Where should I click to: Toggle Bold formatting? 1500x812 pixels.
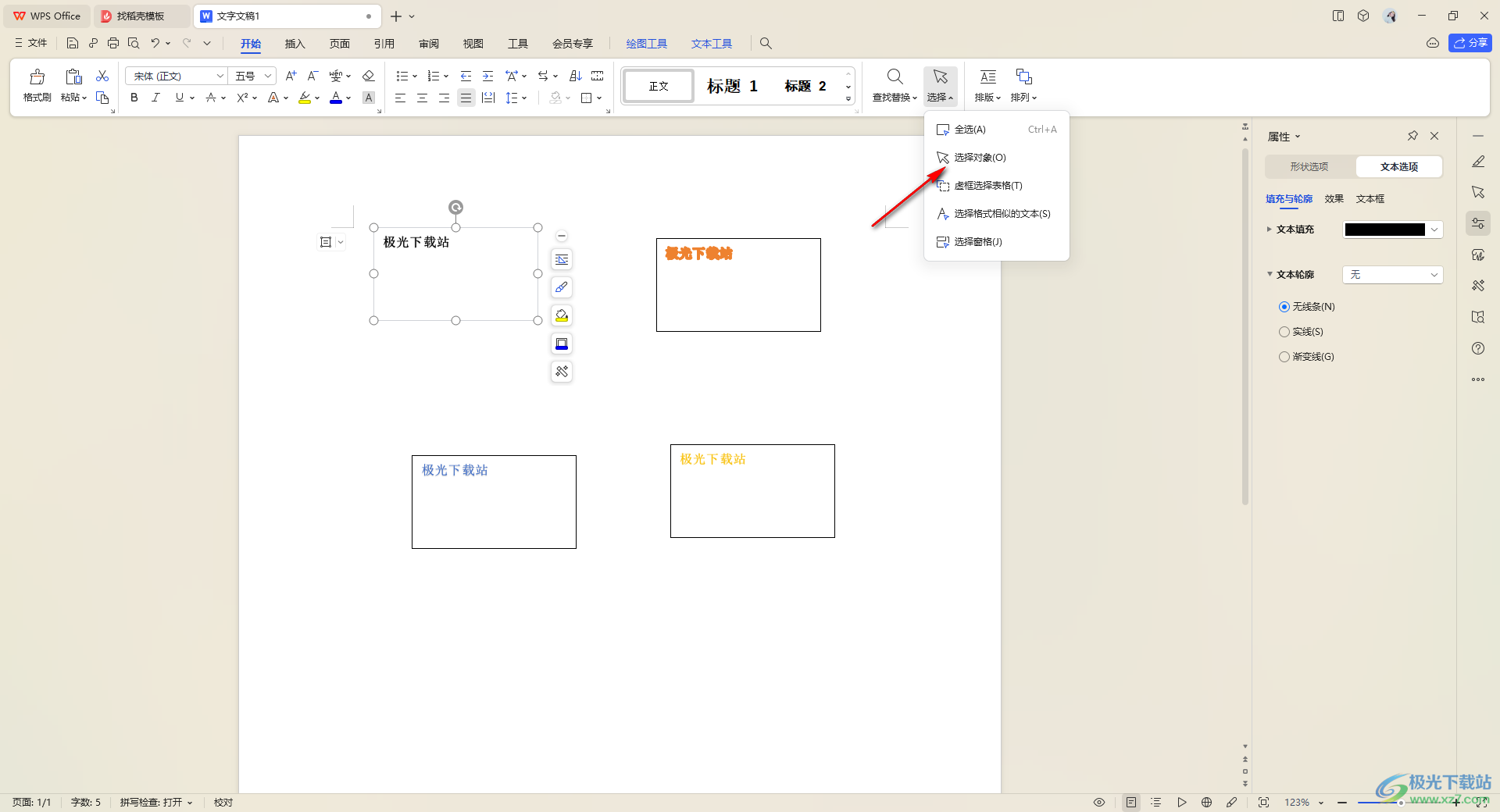tap(134, 98)
